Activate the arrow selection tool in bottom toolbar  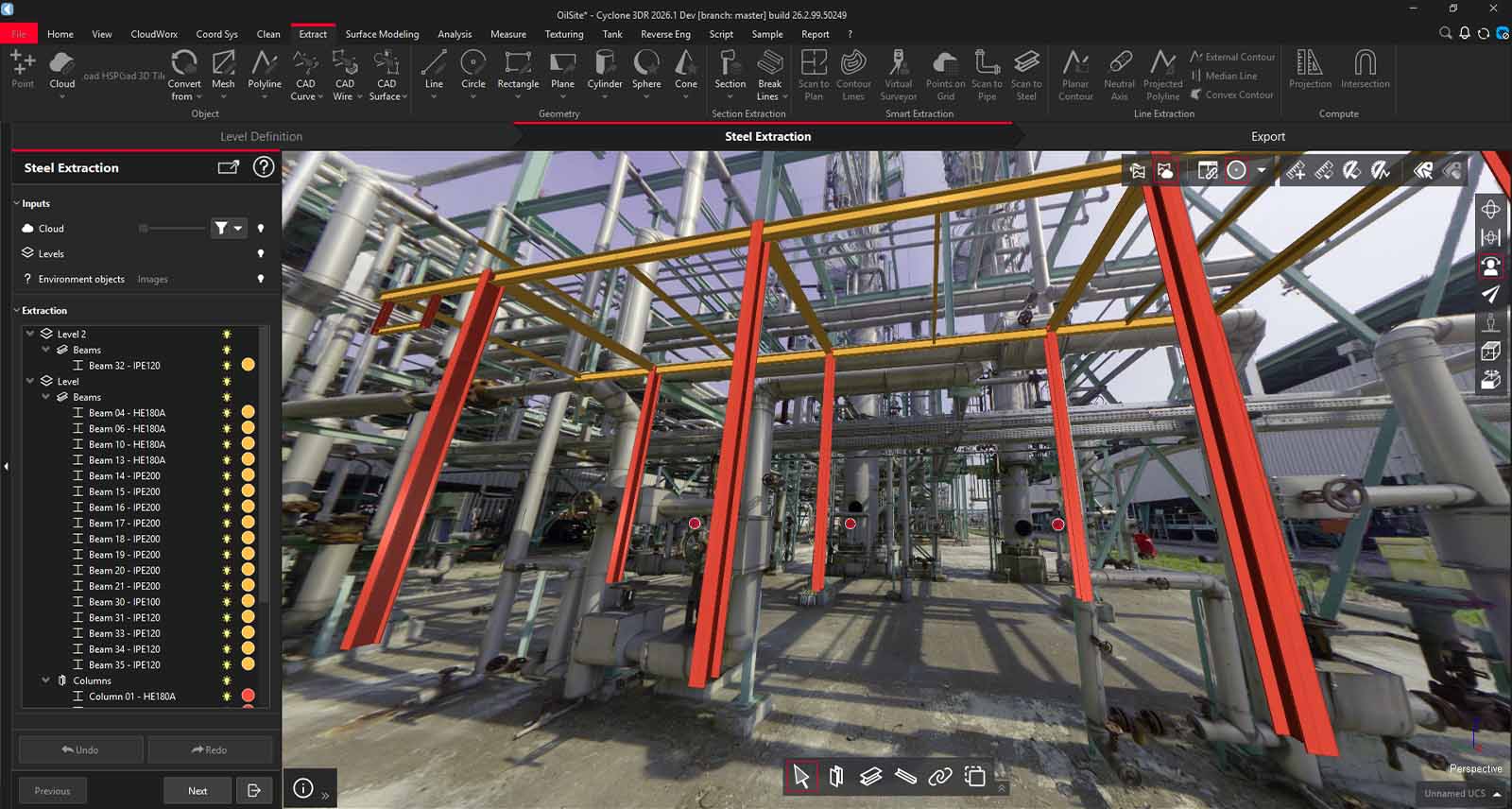(x=801, y=777)
